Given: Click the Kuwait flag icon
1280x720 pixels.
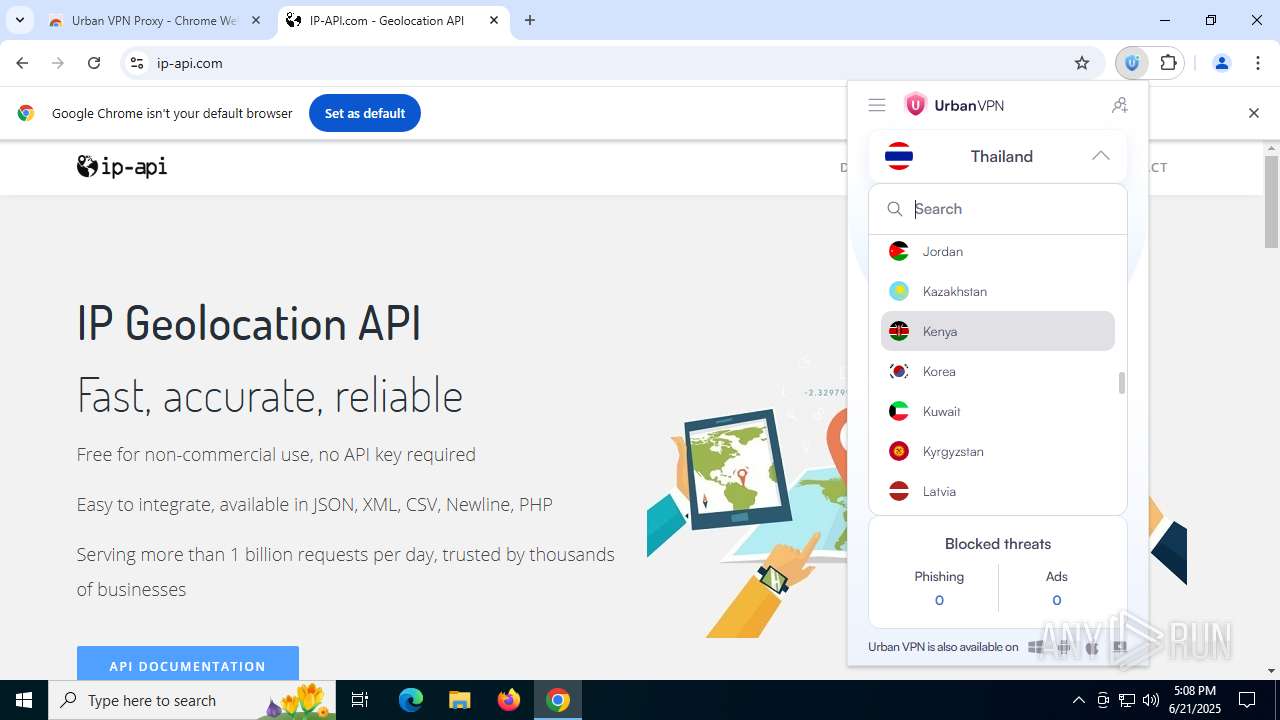Looking at the screenshot, I should pos(899,411).
